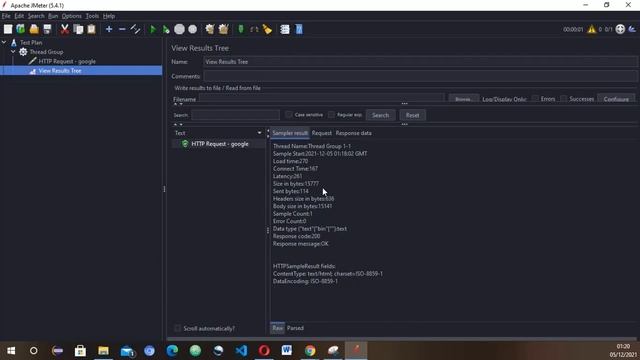Switch to the Request tab
640x360 pixels.
click(322, 133)
